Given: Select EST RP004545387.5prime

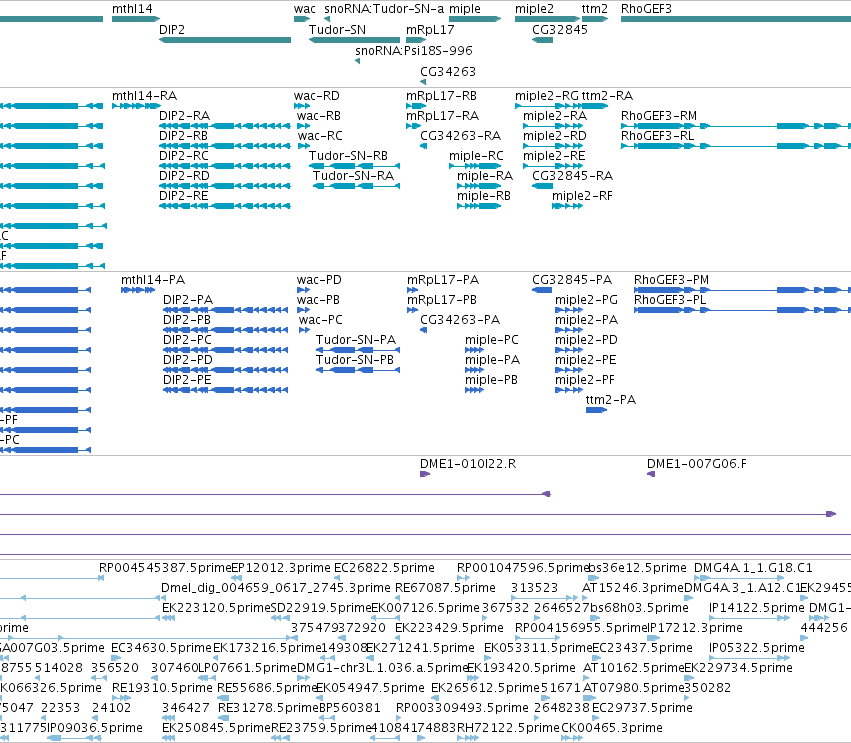Looking at the screenshot, I should pyautogui.click(x=165, y=568).
